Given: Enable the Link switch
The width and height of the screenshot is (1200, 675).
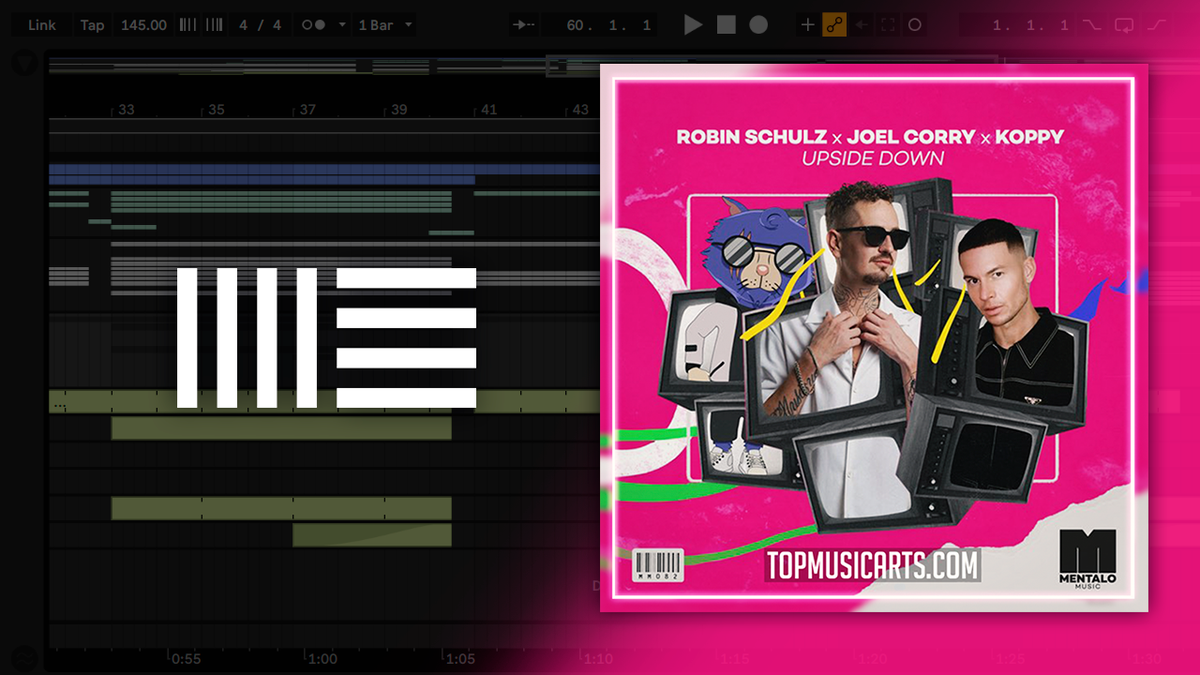Looking at the screenshot, I should (x=42, y=24).
